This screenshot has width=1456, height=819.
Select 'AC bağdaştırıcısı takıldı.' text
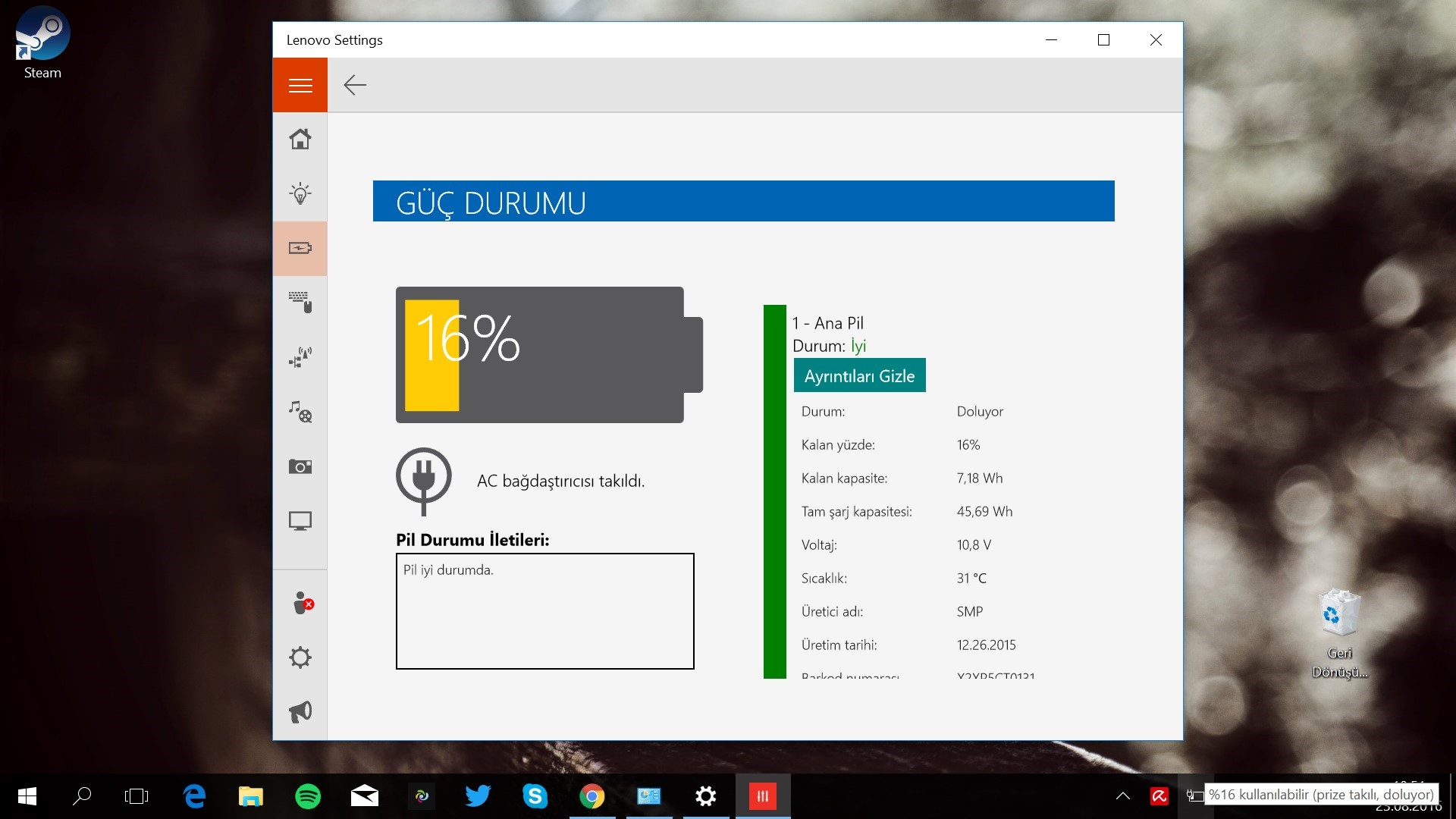click(561, 482)
